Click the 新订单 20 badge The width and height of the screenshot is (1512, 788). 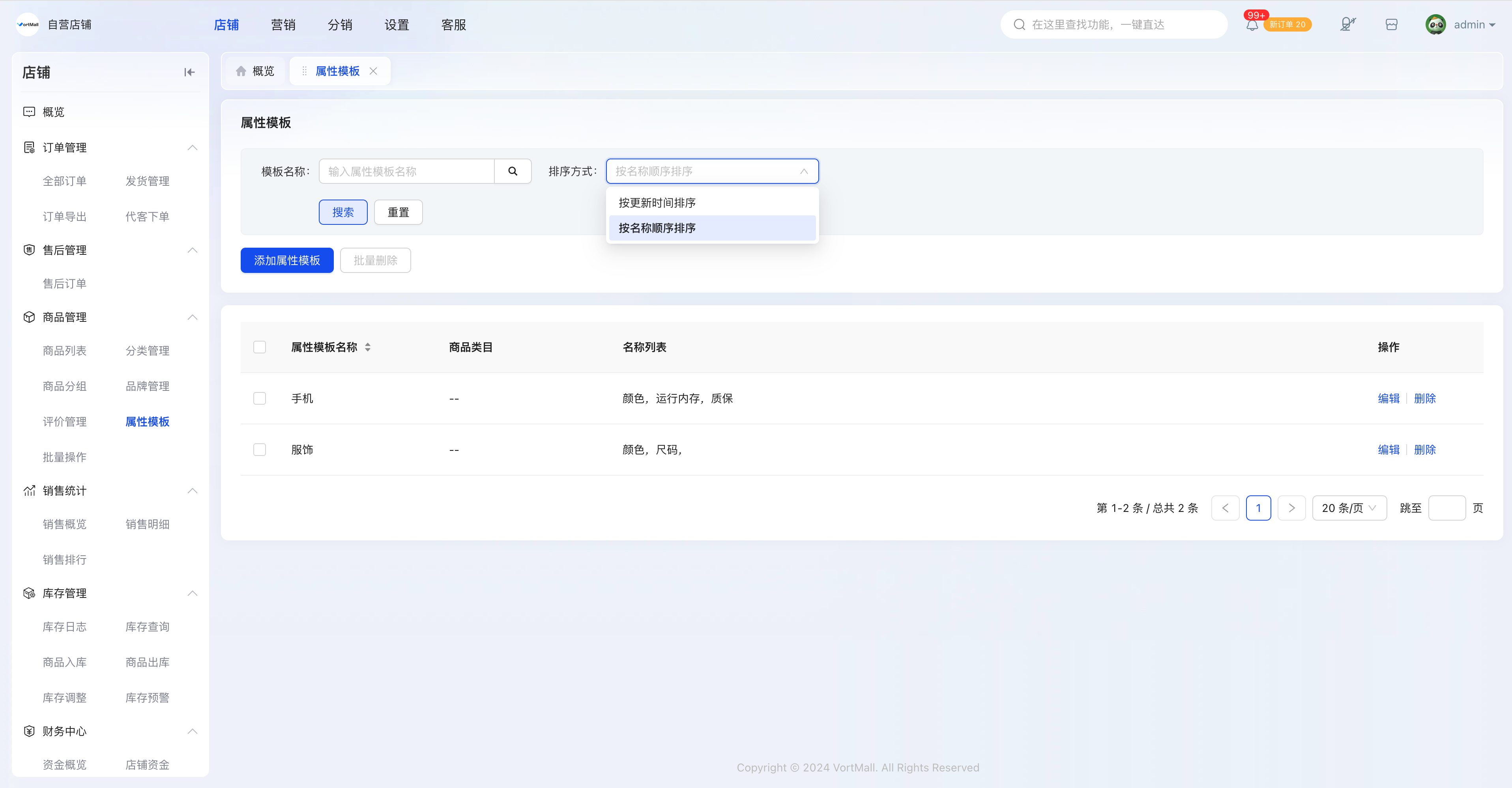click(x=1287, y=24)
